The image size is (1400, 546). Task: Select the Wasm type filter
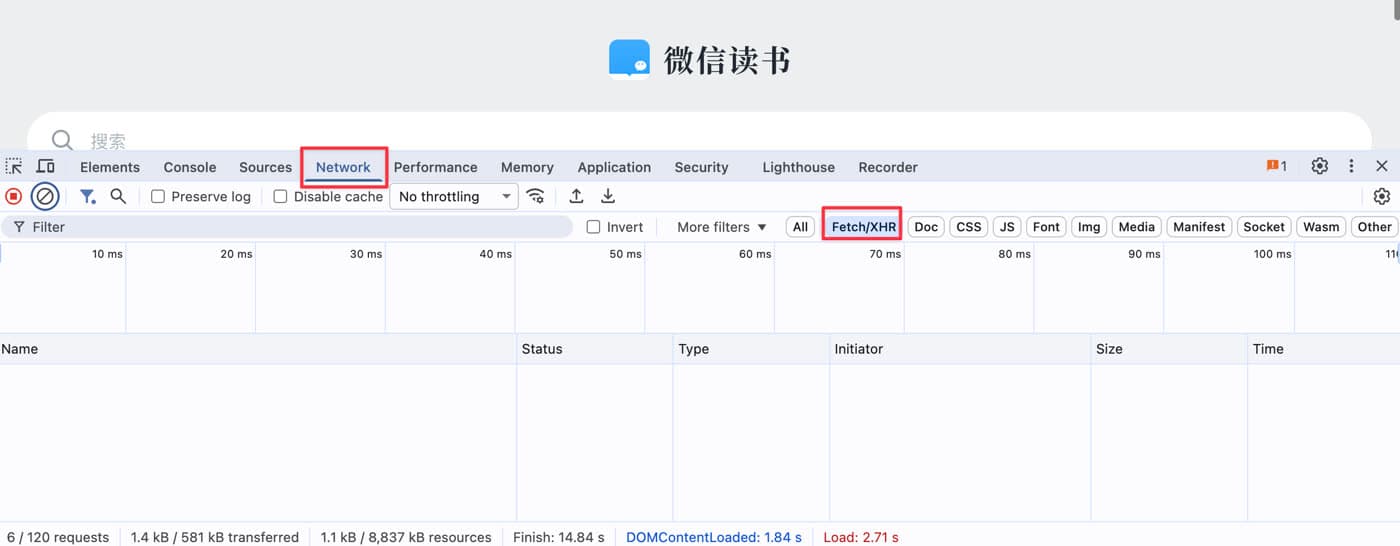click(1321, 227)
